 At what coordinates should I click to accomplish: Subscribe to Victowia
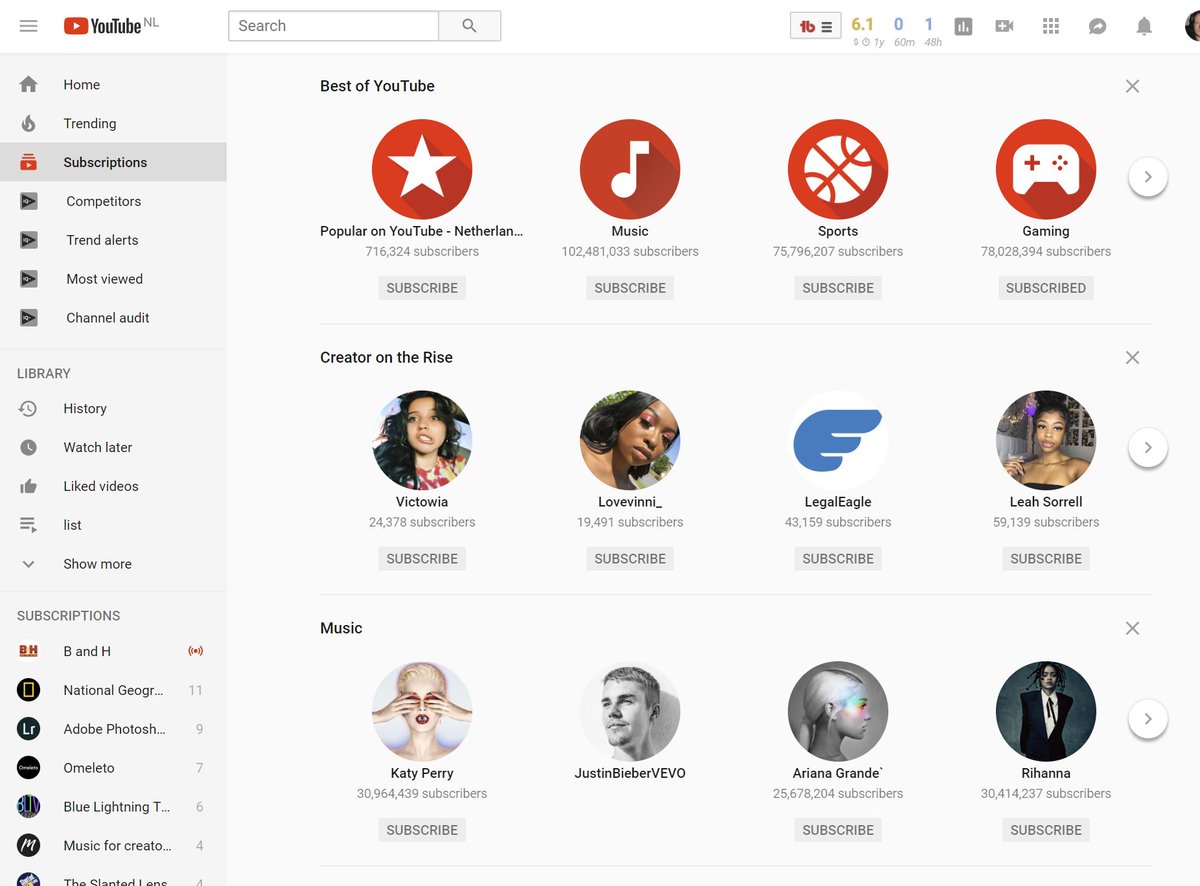coord(422,559)
